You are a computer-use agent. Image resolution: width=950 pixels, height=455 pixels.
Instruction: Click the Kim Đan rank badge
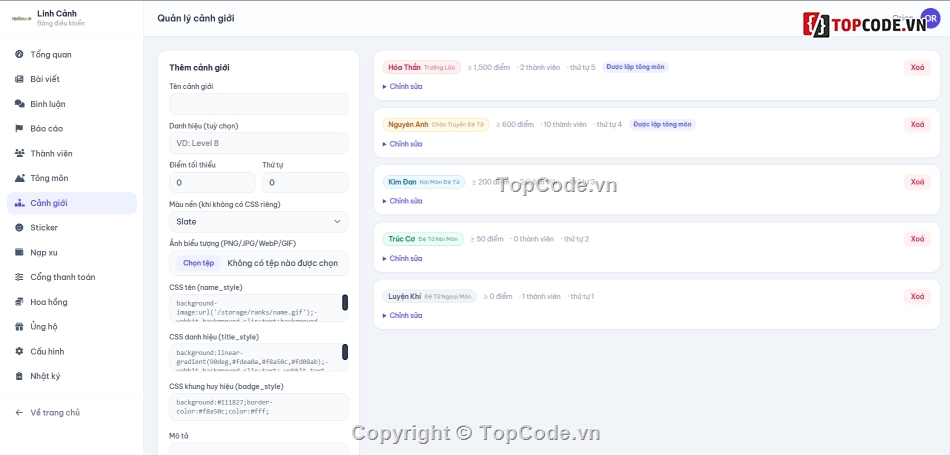tap(424, 182)
